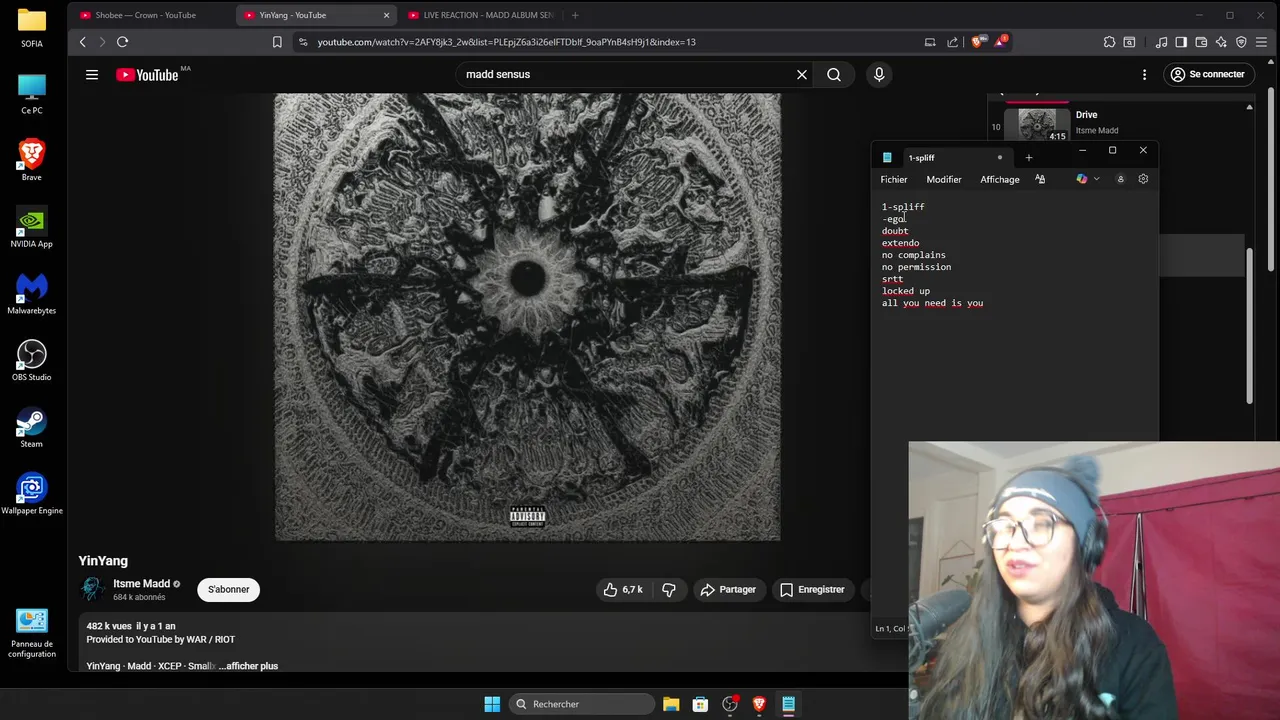
Task: Toggle the Brave sidebar panel
Action: (1181, 42)
